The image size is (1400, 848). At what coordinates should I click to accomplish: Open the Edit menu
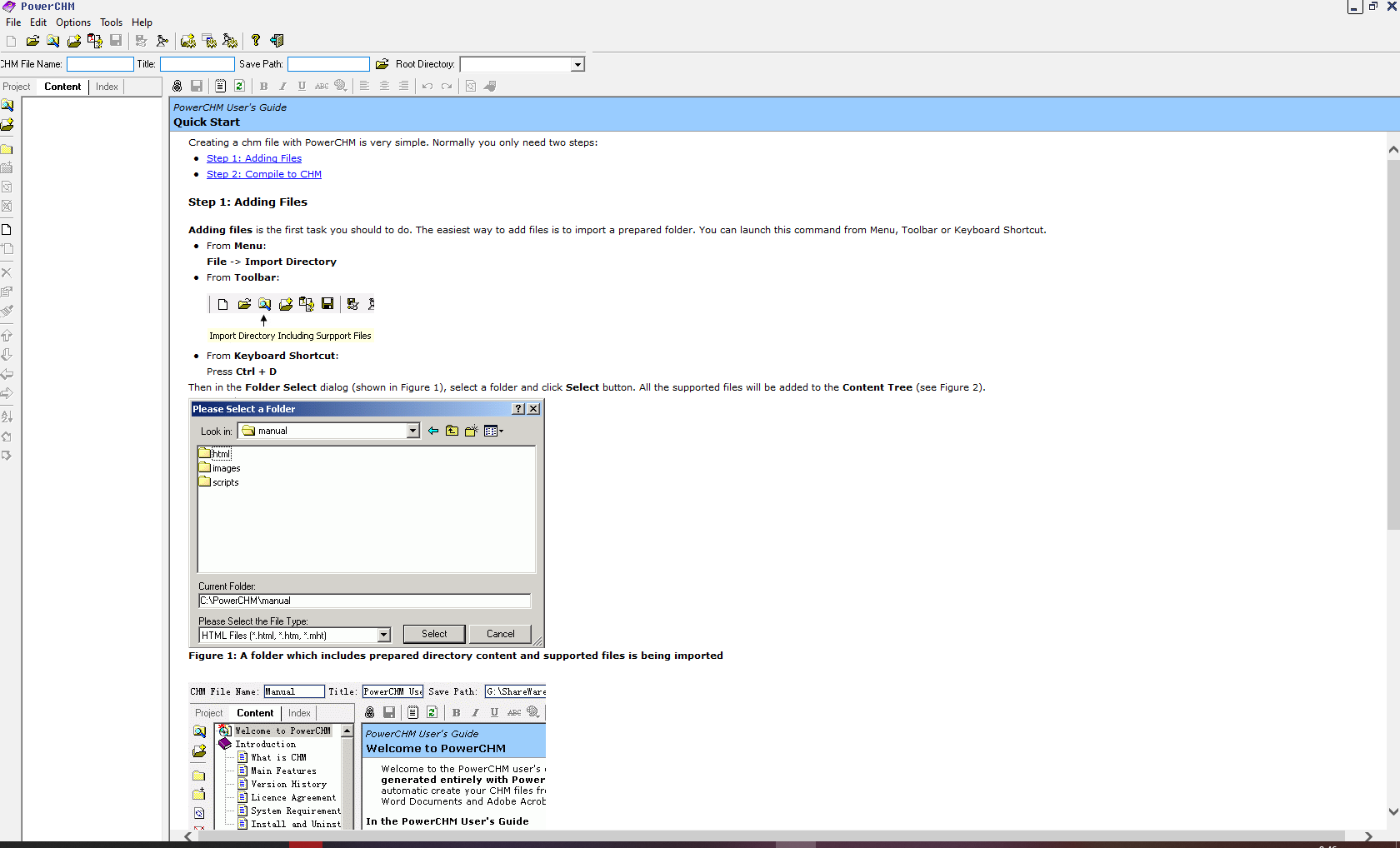pos(38,22)
